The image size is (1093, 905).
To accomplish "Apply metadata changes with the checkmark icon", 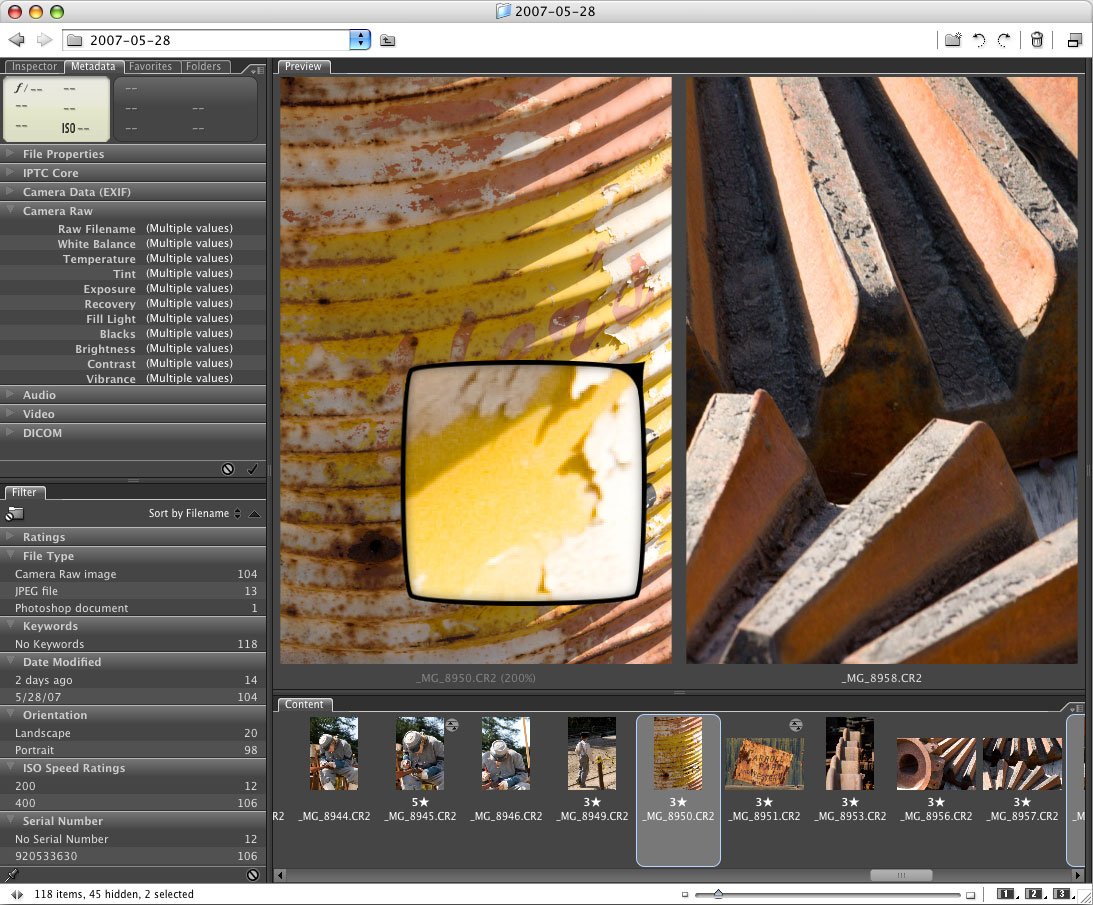I will point(252,468).
